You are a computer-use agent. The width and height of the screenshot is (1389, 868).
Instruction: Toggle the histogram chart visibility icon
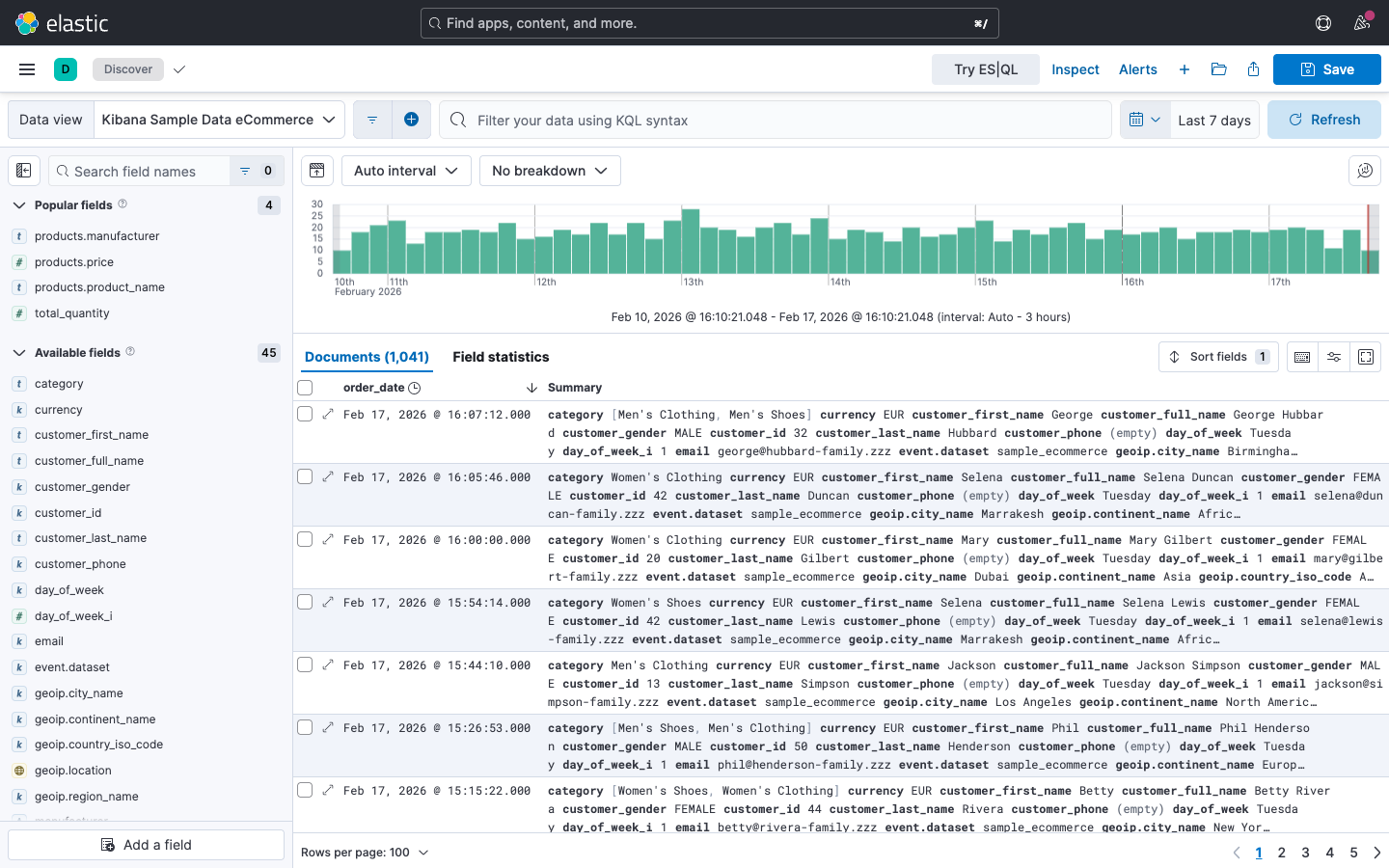click(316, 171)
